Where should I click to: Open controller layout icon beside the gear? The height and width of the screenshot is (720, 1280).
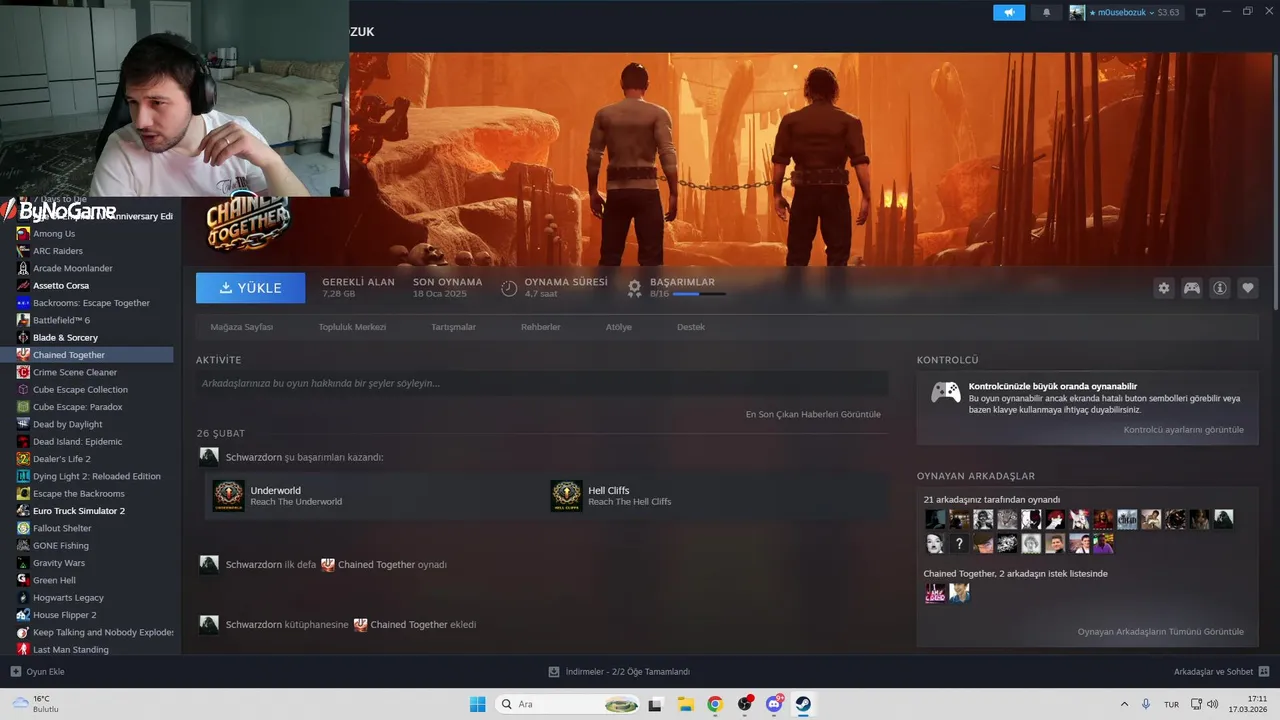pyautogui.click(x=1192, y=288)
